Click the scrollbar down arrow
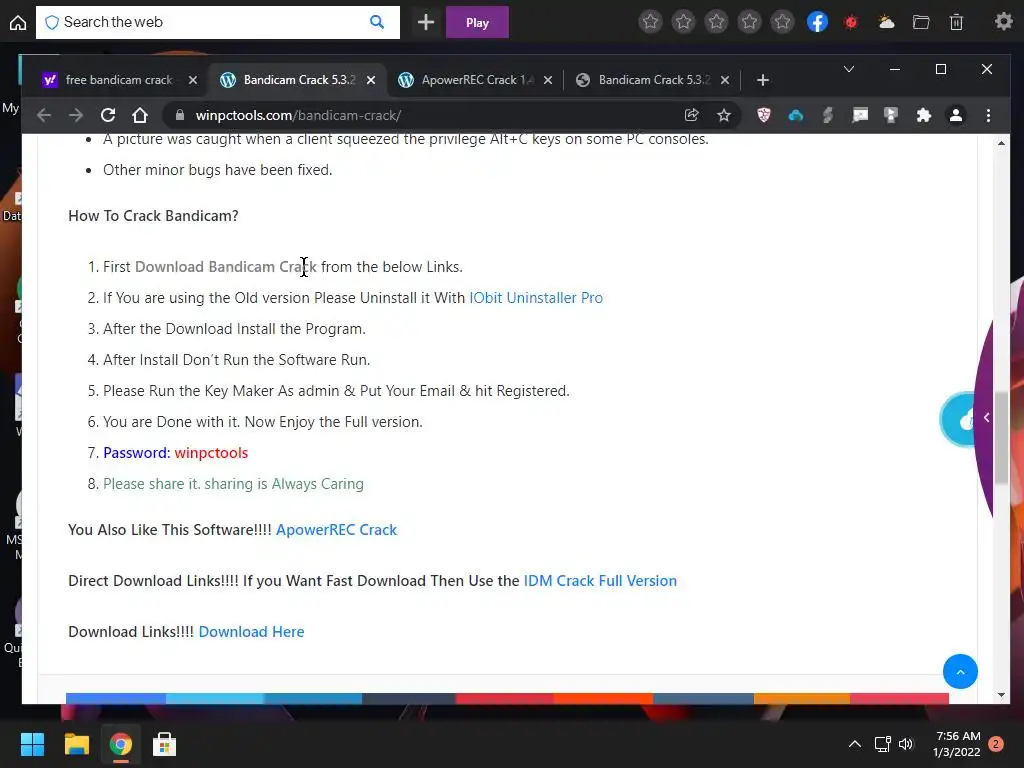 [1002, 695]
